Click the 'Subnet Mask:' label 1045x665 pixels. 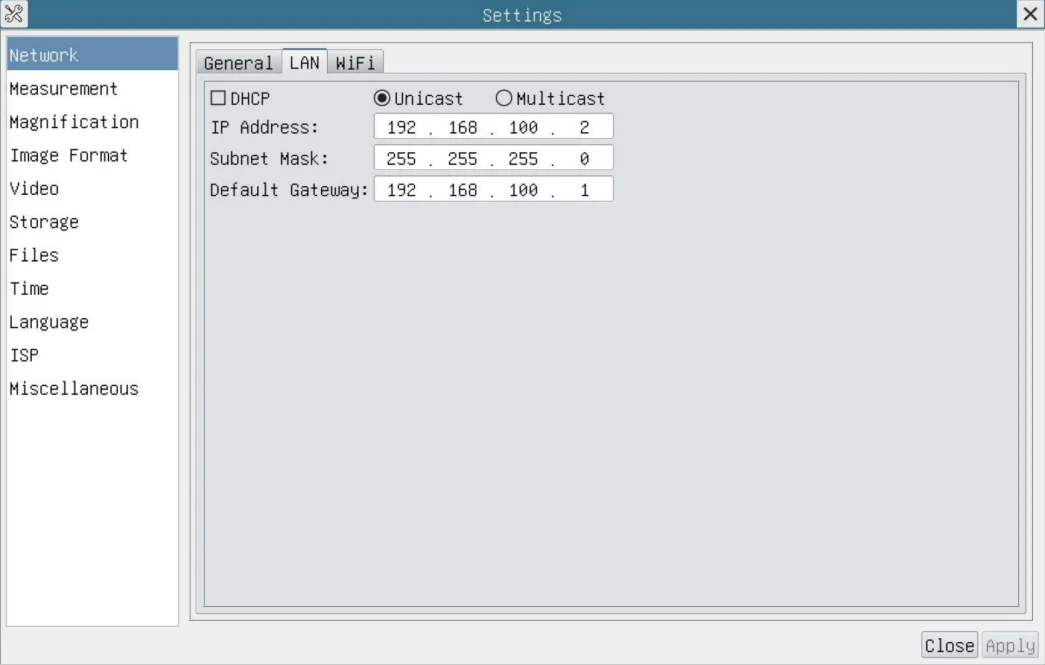(x=269, y=159)
